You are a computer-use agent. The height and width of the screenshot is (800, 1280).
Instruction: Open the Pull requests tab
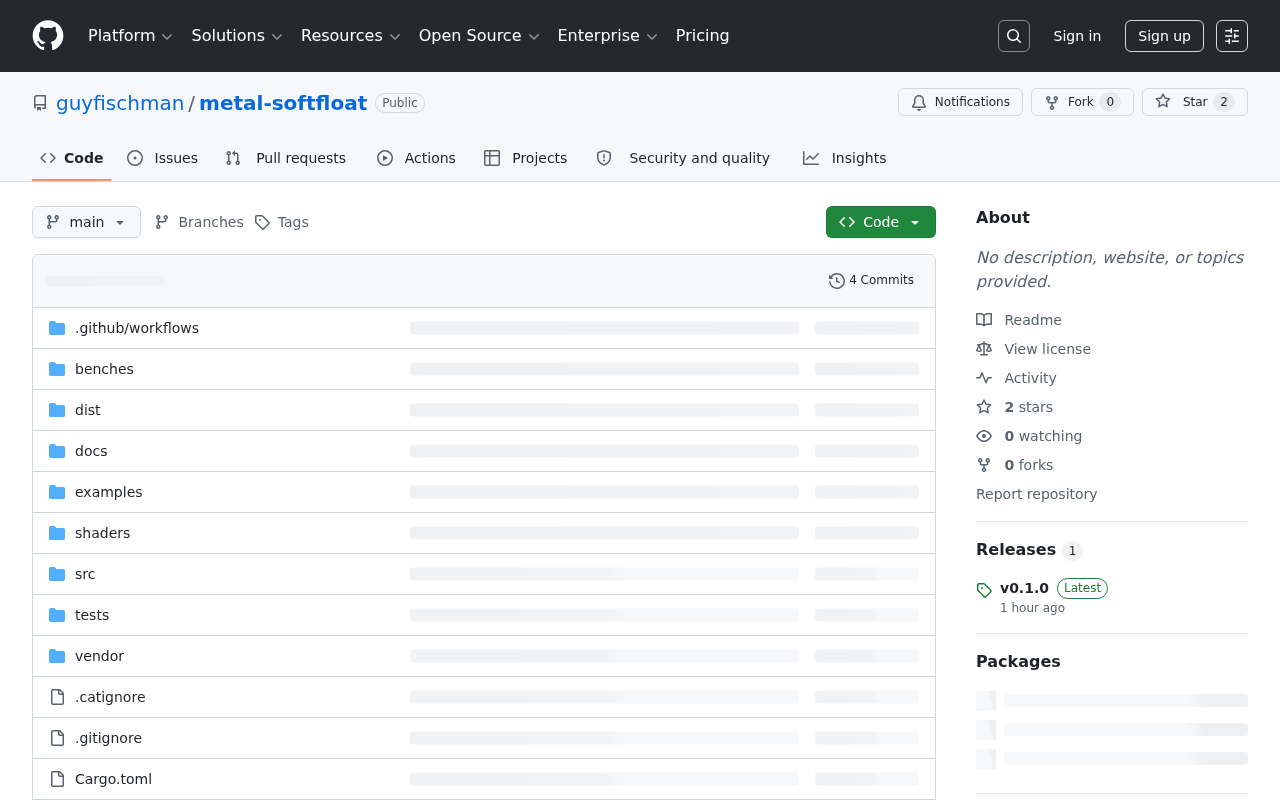pos(286,158)
